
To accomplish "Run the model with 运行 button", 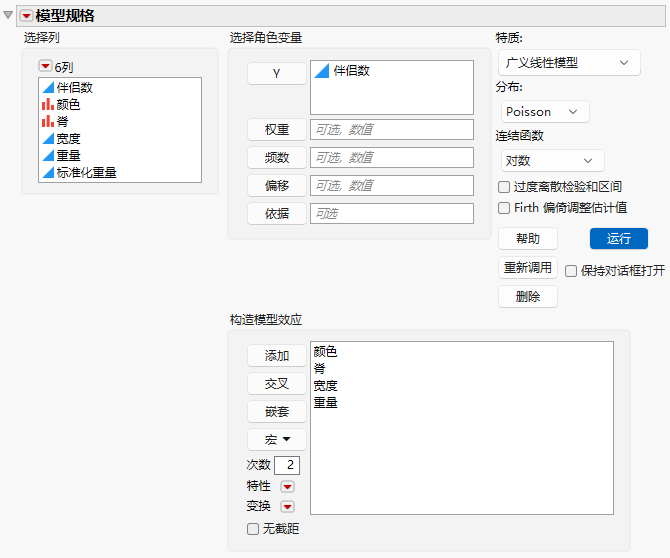I will [x=619, y=238].
